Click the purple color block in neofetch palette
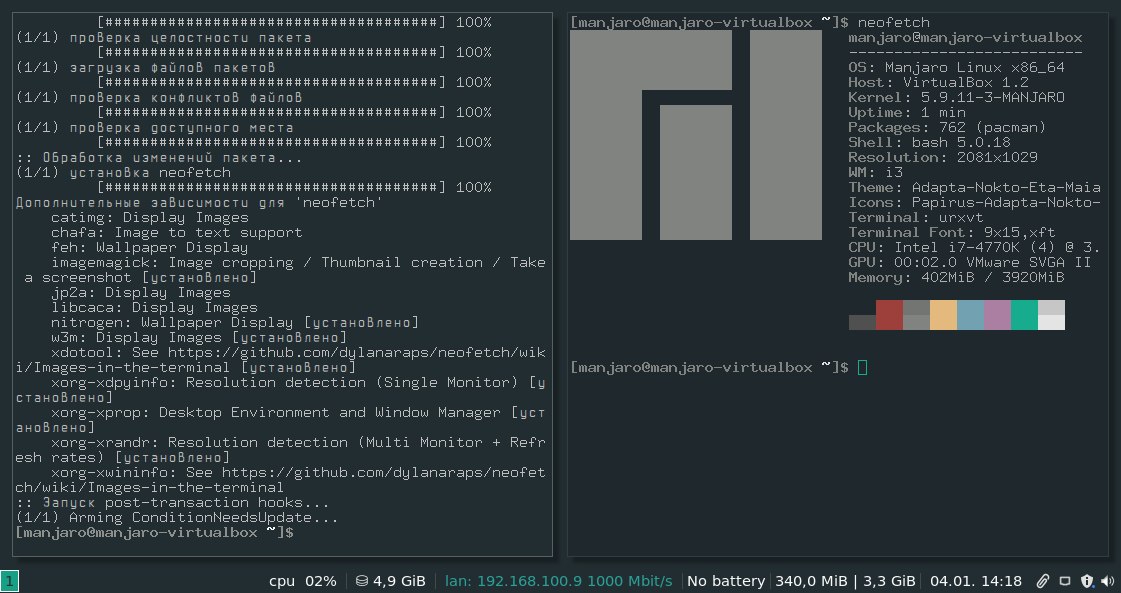The height and width of the screenshot is (593, 1121). pos(997,315)
